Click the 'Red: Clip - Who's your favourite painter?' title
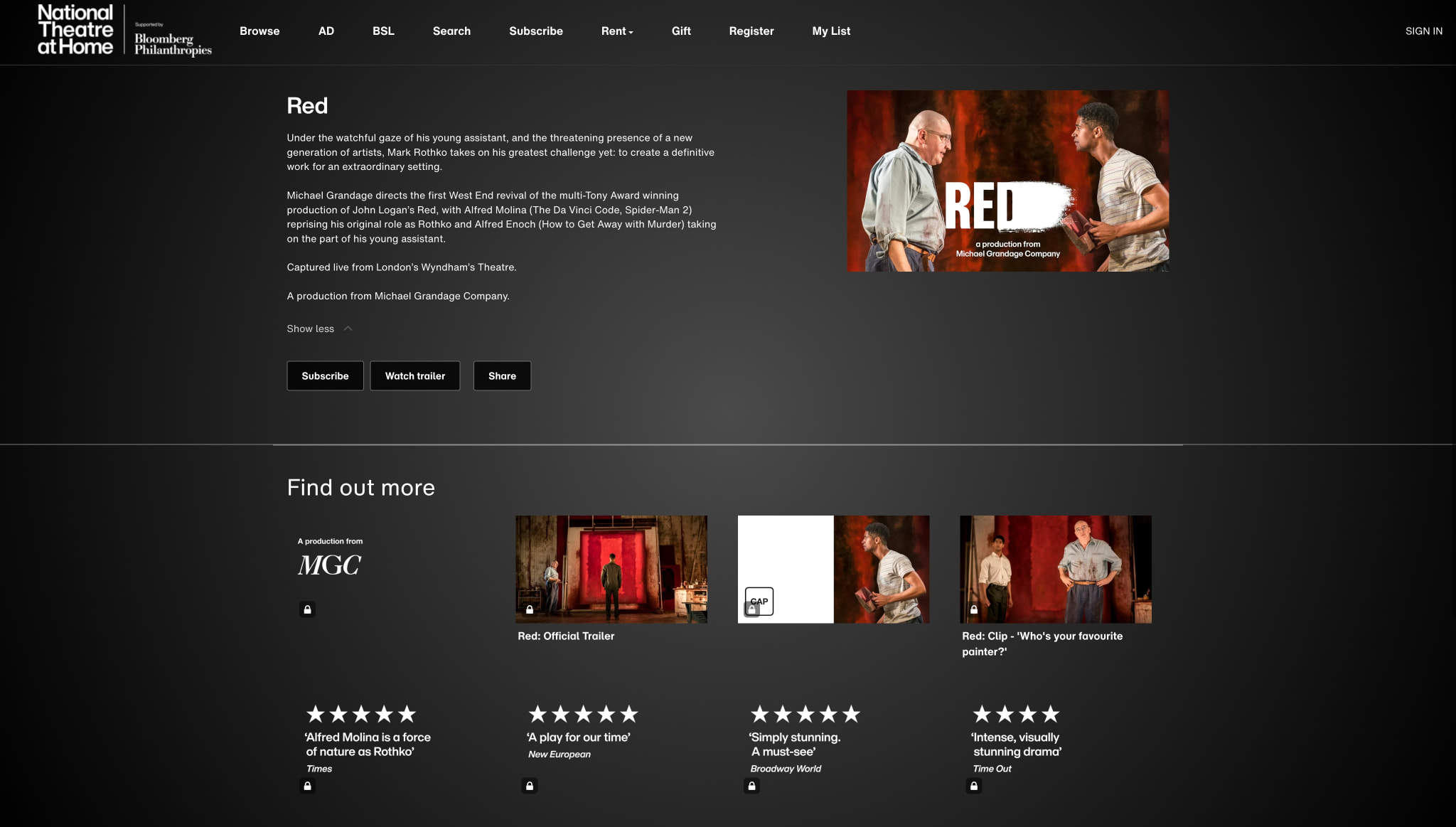Image resolution: width=1456 pixels, height=827 pixels. [x=1042, y=644]
